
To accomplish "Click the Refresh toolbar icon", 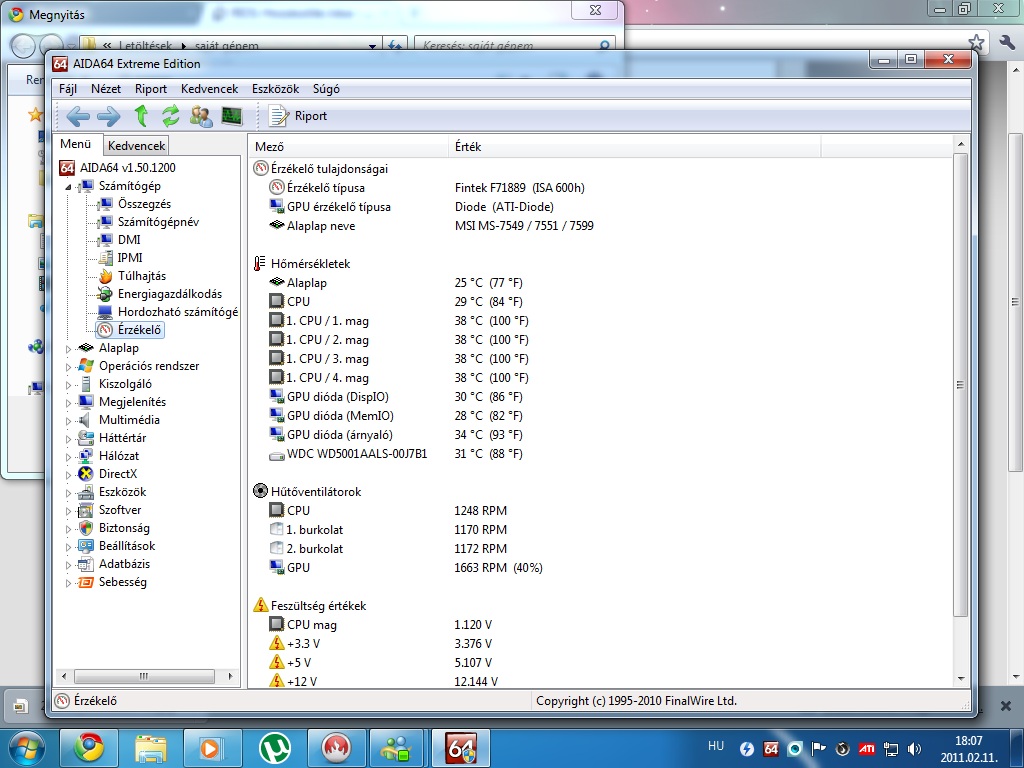I will pos(170,116).
